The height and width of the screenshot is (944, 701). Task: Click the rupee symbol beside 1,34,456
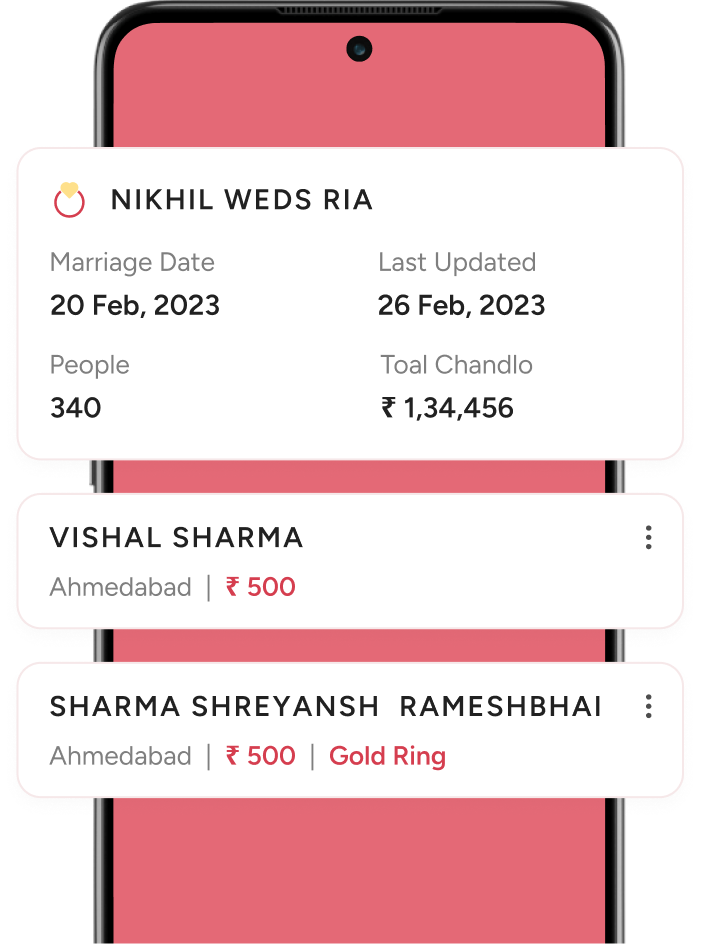(388, 408)
